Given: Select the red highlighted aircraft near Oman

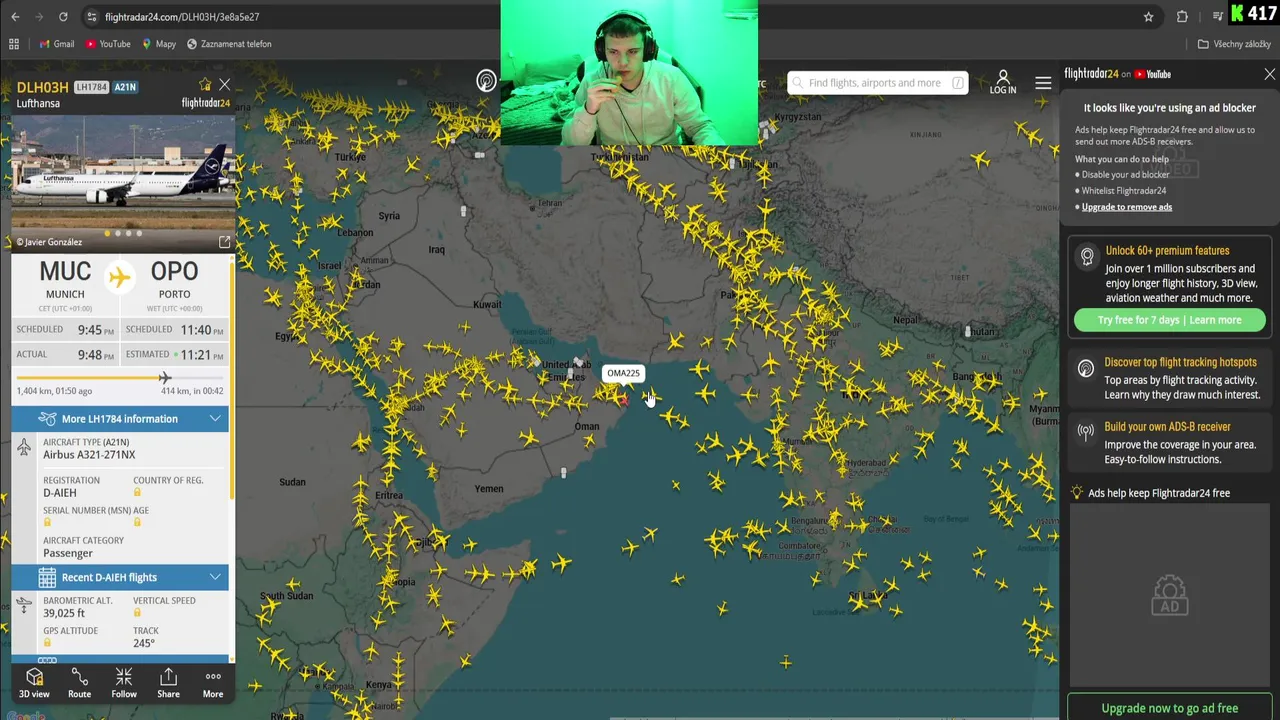Looking at the screenshot, I should click(623, 399).
